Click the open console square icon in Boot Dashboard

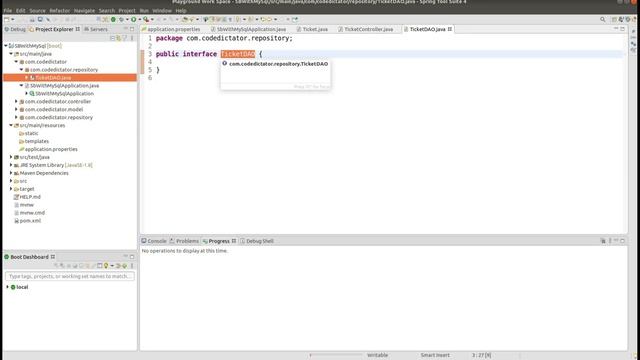pos(100,266)
